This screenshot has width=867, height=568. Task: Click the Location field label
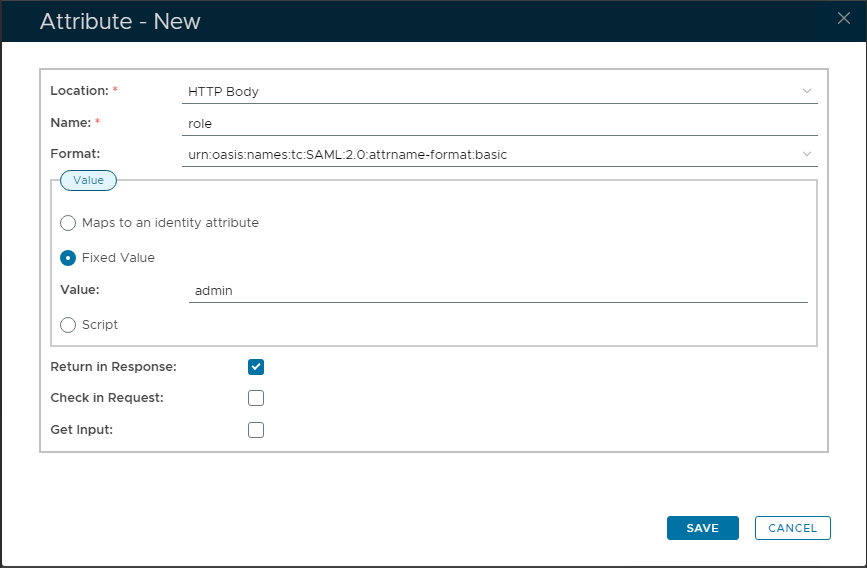(79, 91)
